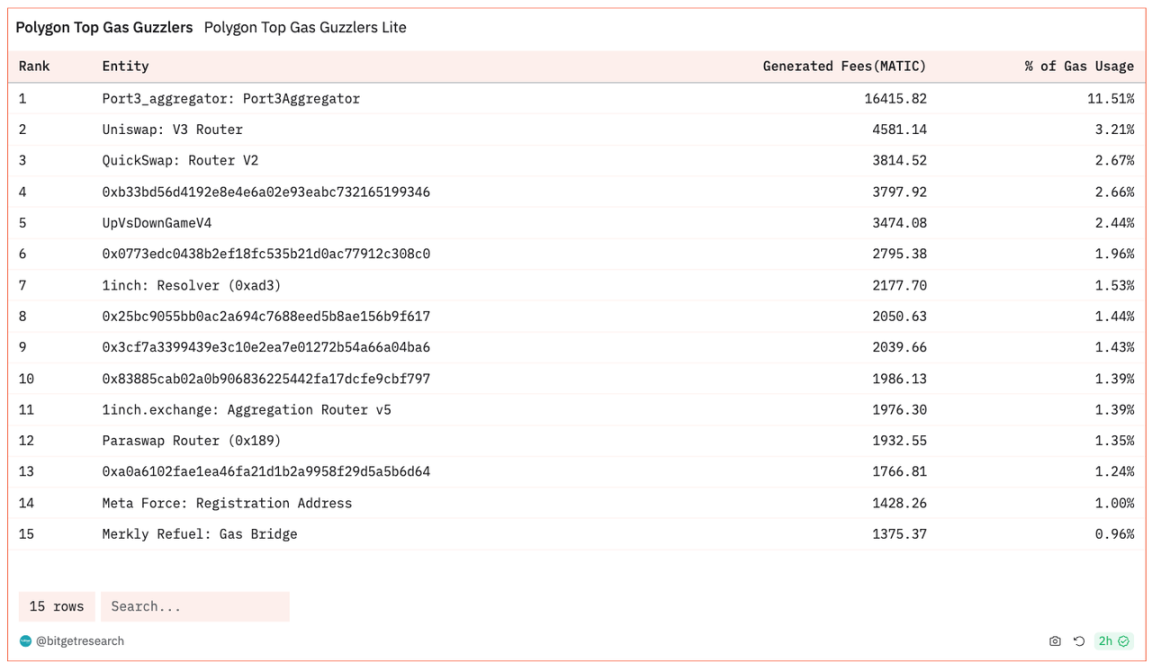Click the 2h freshness status badge
The image size is (1152, 671).
[x=1112, y=641]
